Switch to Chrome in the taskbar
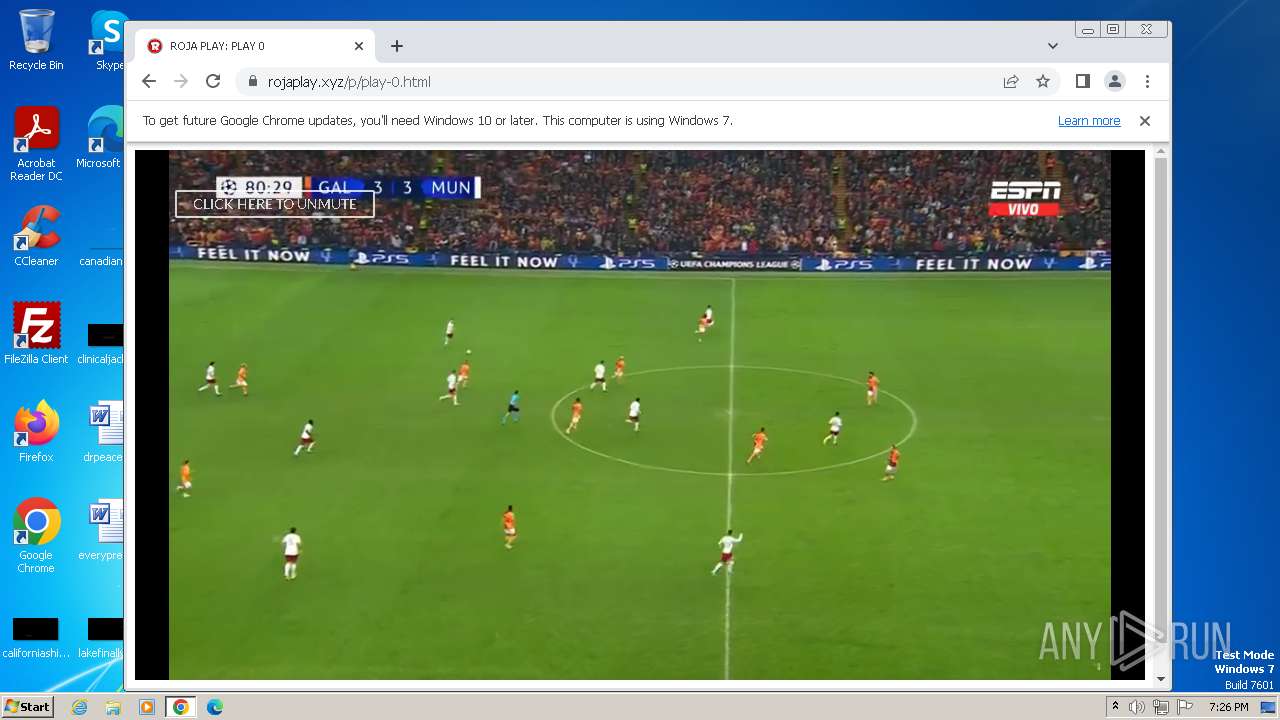 (x=181, y=707)
